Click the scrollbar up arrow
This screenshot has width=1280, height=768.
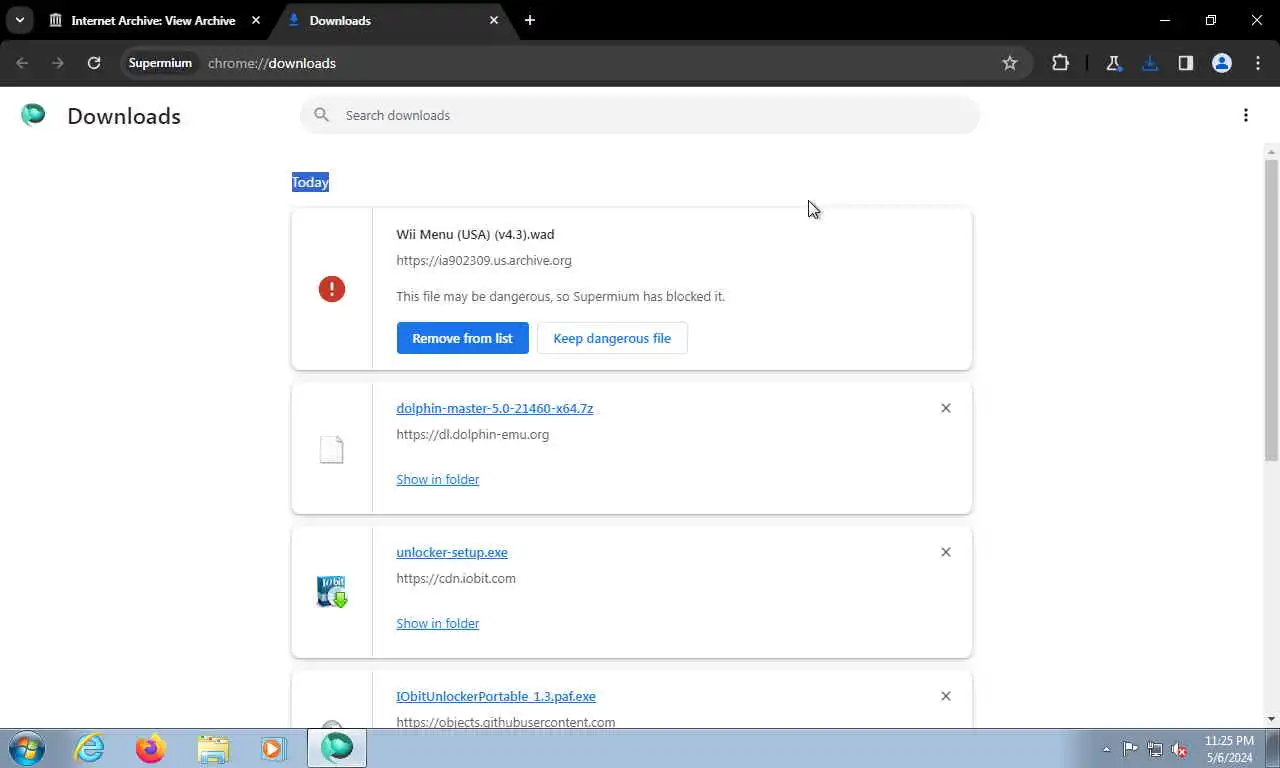1272,152
